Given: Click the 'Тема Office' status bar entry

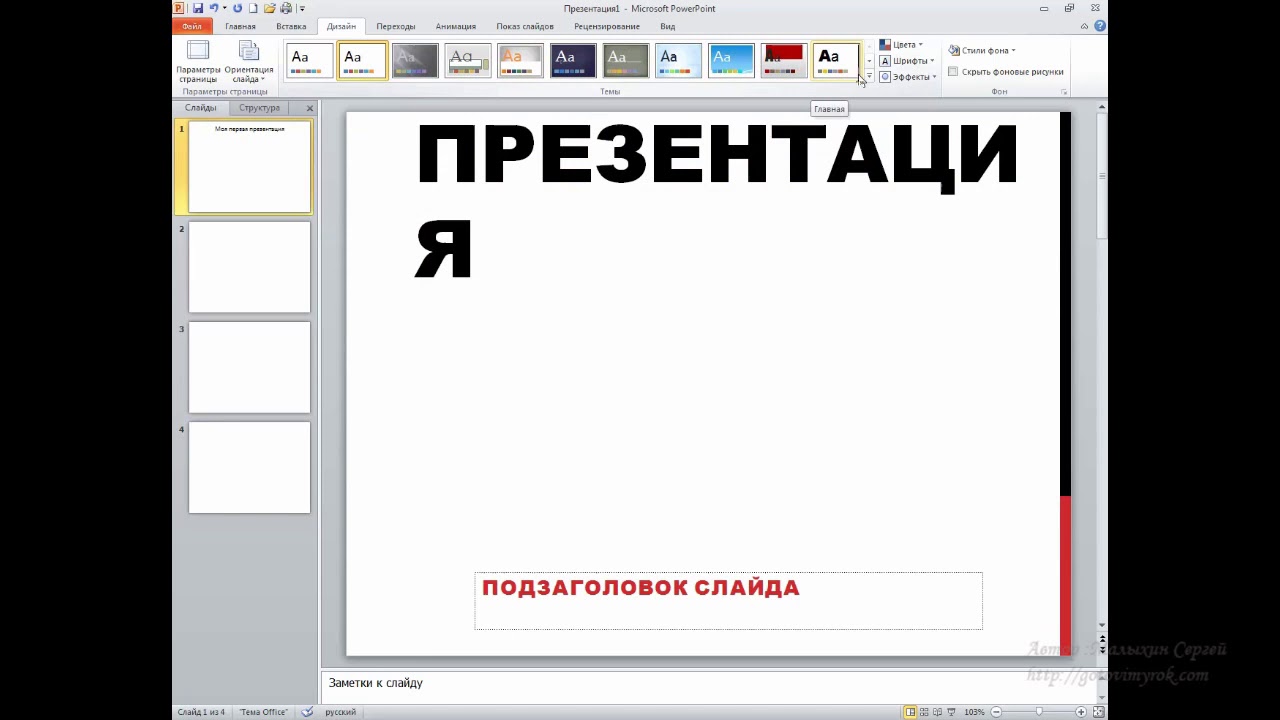Looking at the screenshot, I should [264, 712].
